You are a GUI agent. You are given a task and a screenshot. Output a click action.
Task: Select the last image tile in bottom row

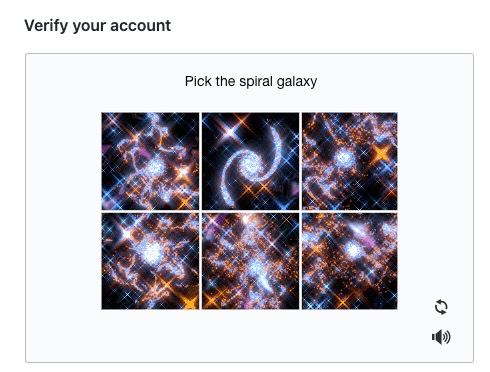[350, 261]
